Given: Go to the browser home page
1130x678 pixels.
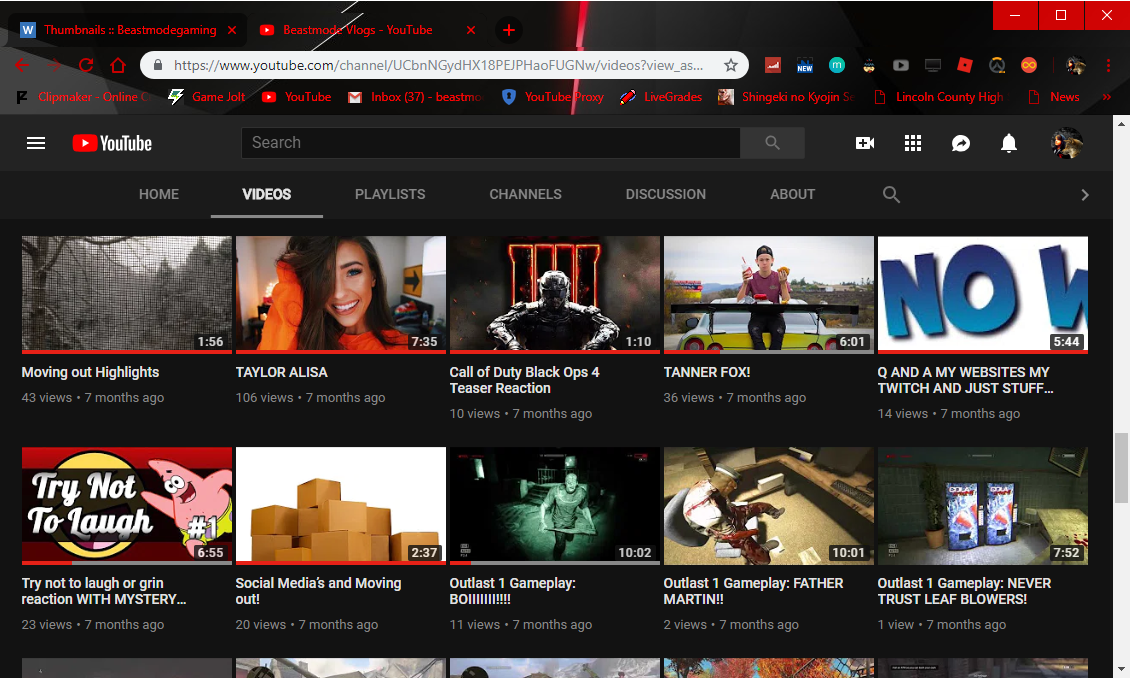Looking at the screenshot, I should (118, 66).
